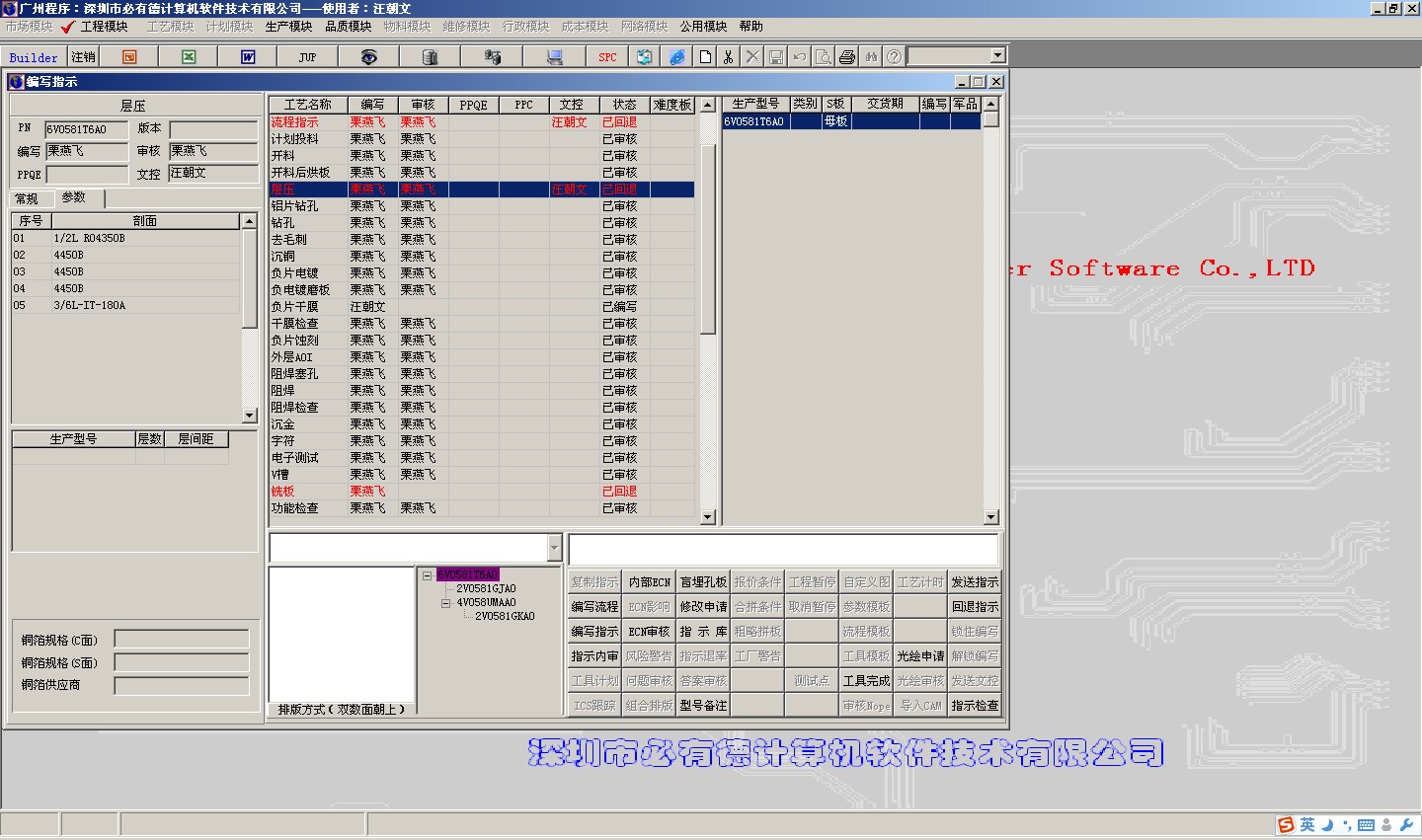Open the dropdown above the tree panel
The width and height of the screenshot is (1422, 840).
(554, 547)
